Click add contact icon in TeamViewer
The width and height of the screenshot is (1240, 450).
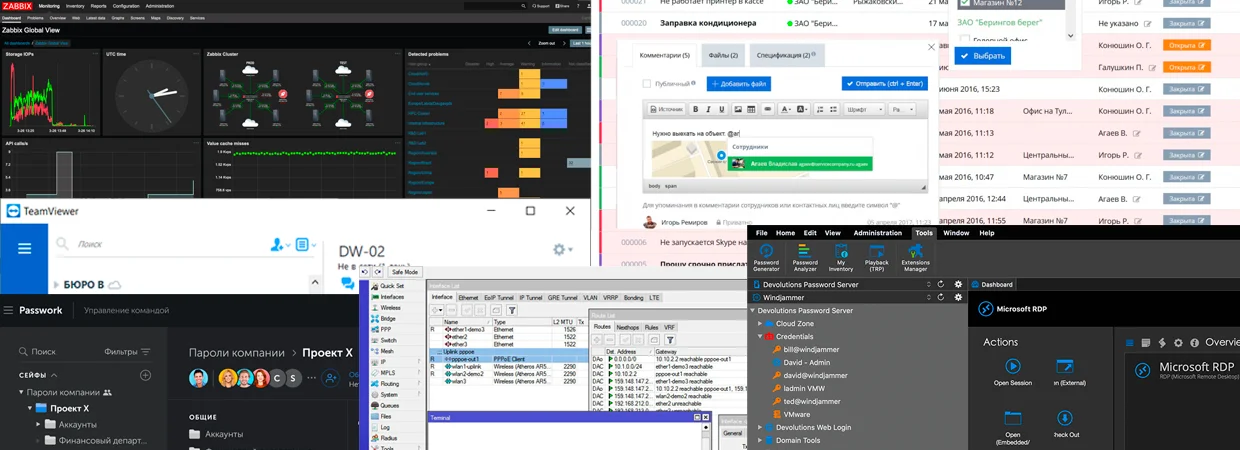click(x=279, y=244)
